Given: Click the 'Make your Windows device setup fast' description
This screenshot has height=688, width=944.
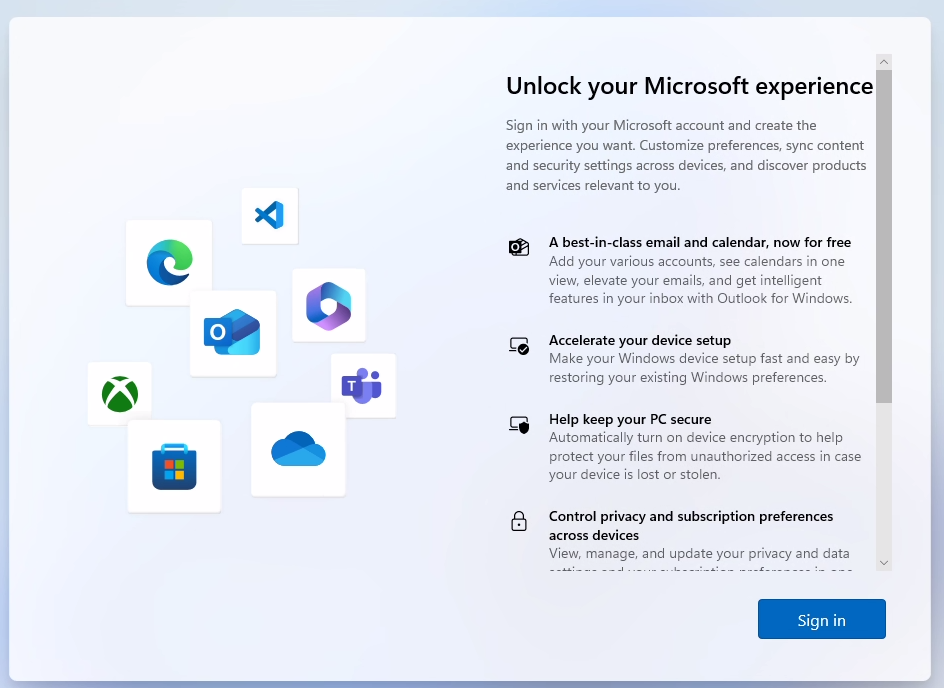Looking at the screenshot, I should point(704,368).
